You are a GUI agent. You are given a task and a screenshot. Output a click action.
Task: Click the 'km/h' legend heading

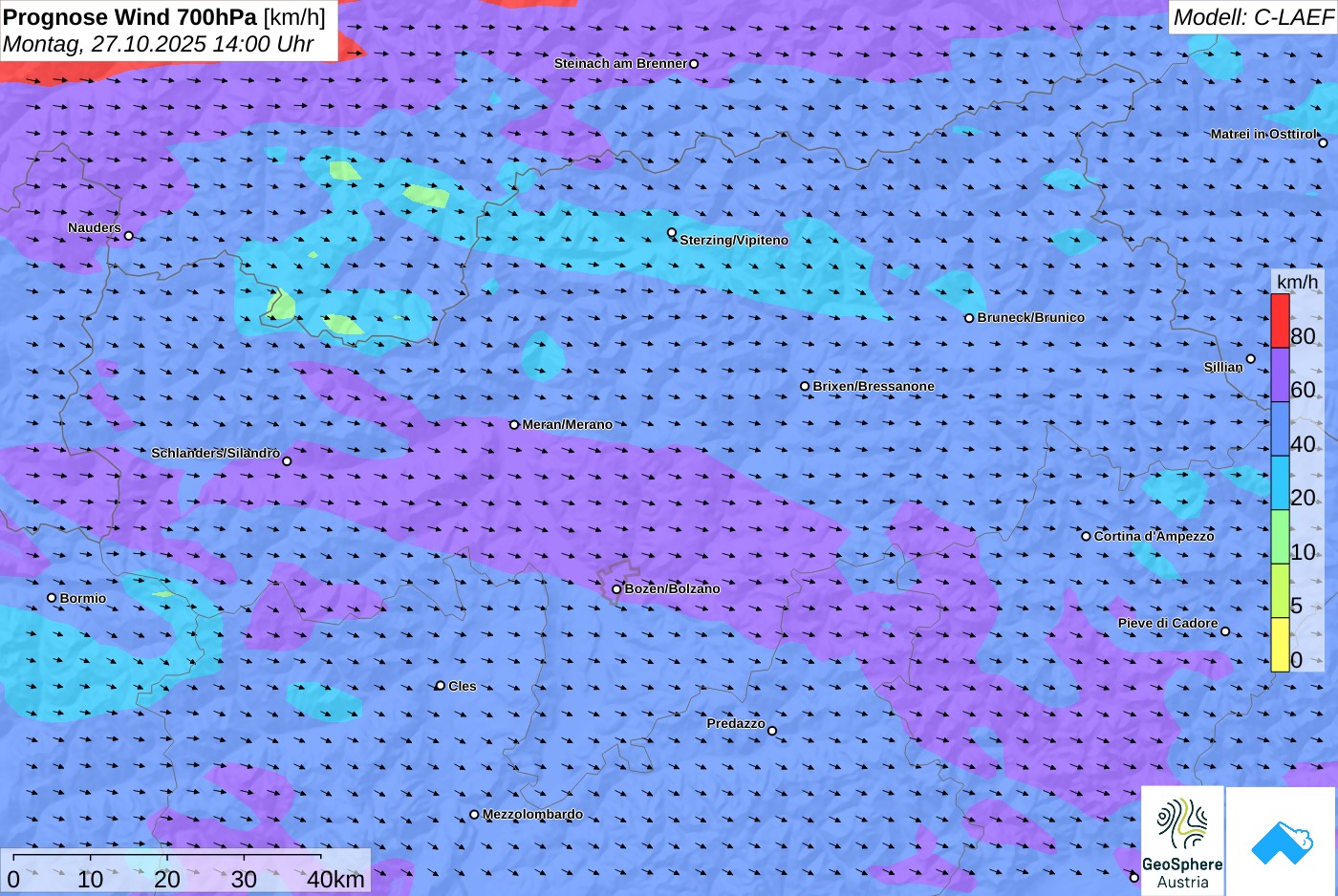pos(1297,281)
